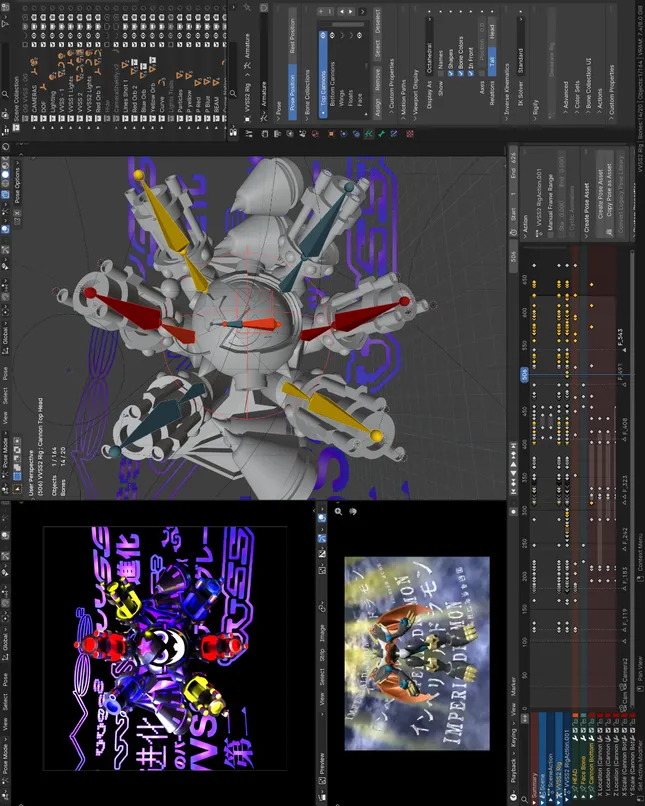The width and height of the screenshot is (645, 806).
Task: Open the Strip menu in Sequencer preview
Action: click(x=322, y=654)
